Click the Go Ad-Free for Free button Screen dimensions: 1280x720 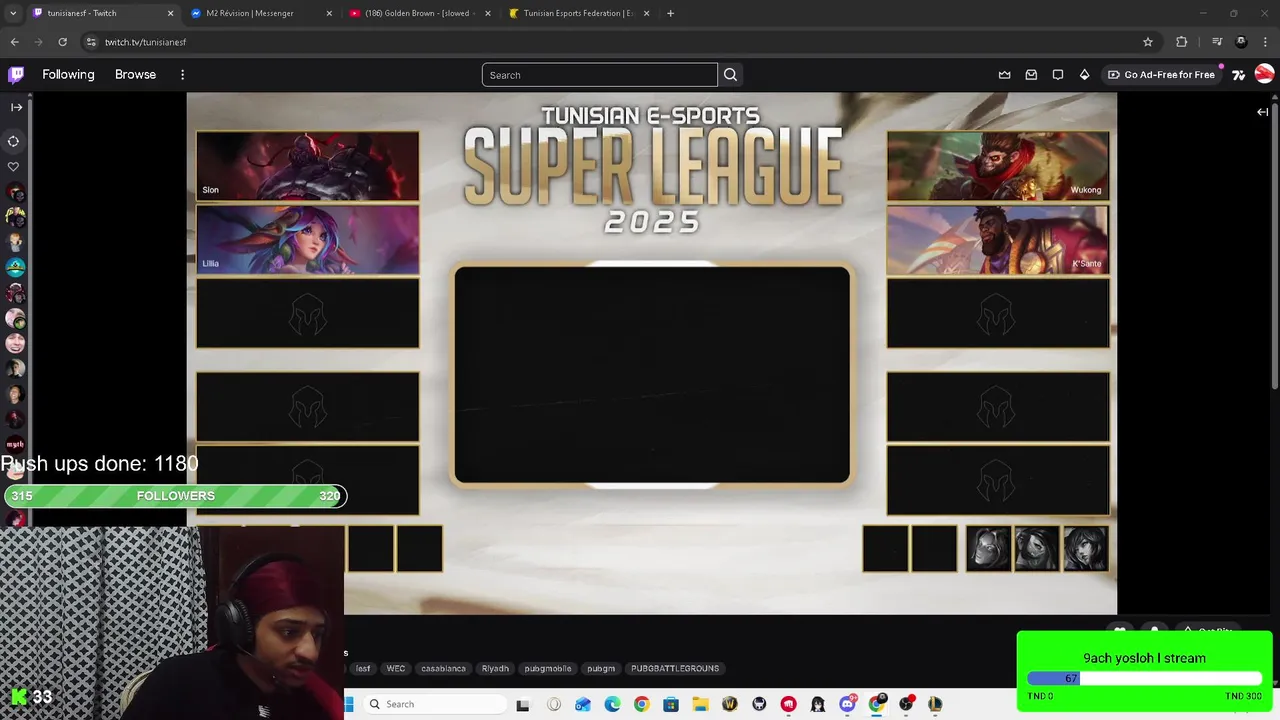click(1161, 74)
